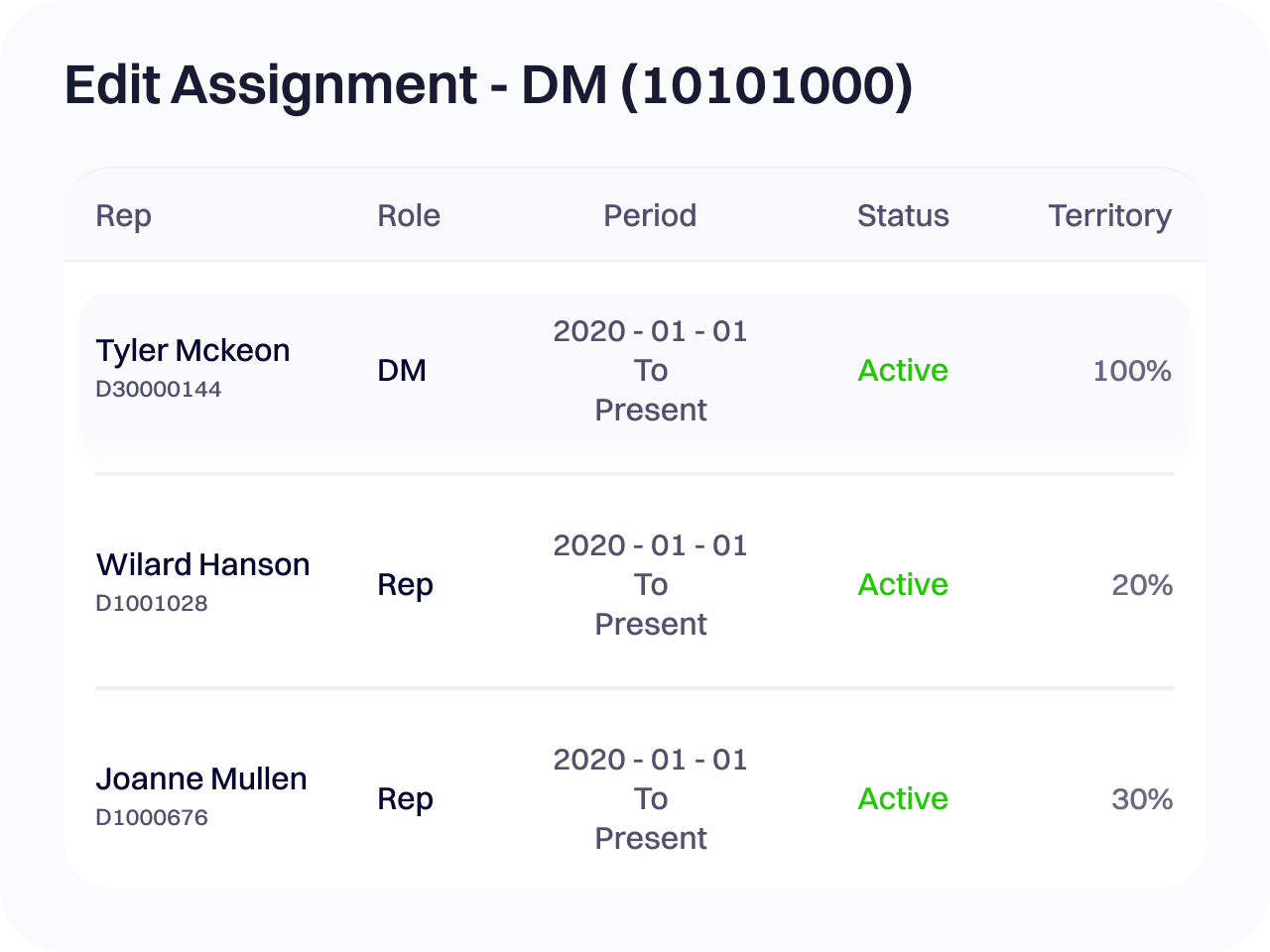
Task: Click the DM role cell
Action: coord(402,371)
